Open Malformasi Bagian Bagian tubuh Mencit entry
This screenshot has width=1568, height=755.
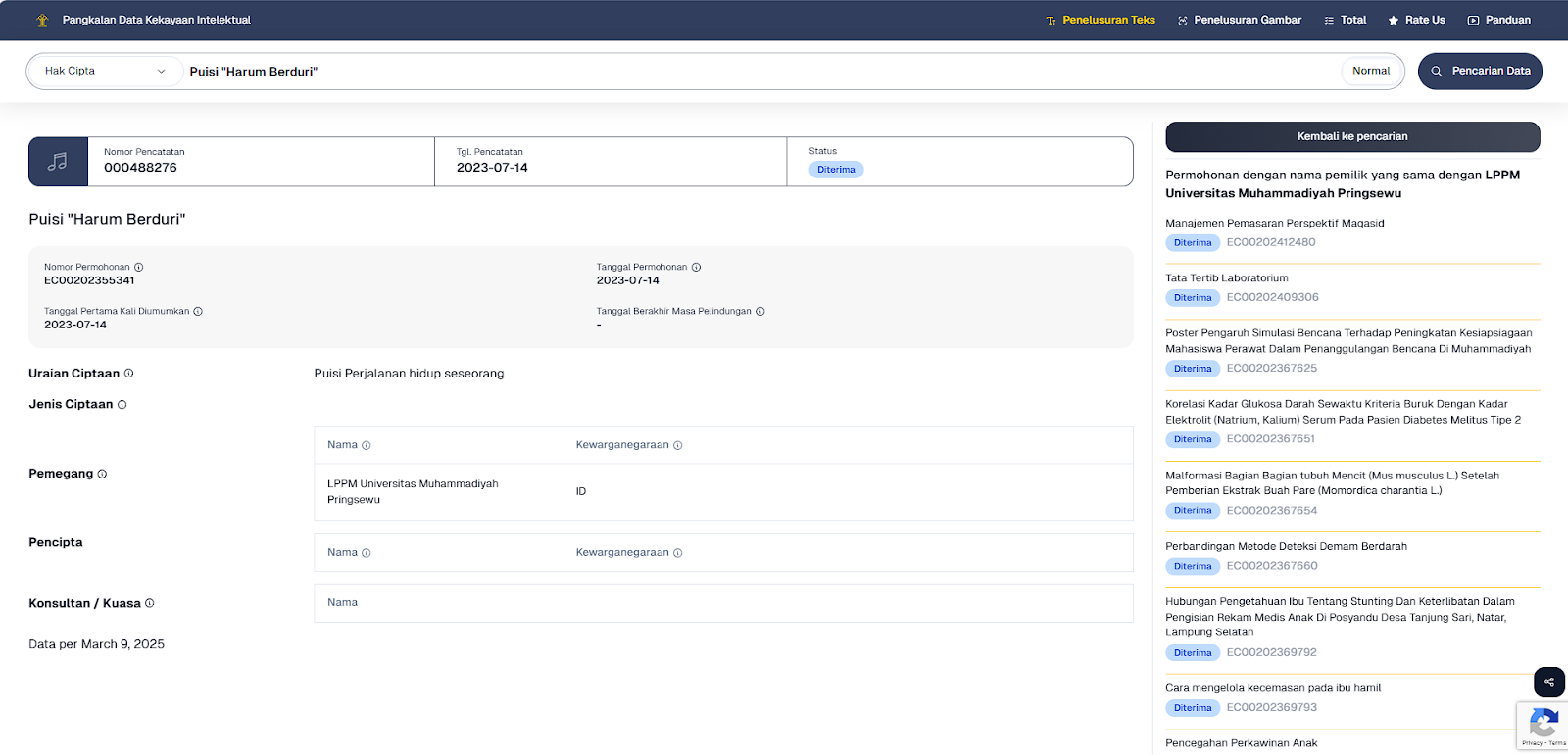pos(1333,482)
